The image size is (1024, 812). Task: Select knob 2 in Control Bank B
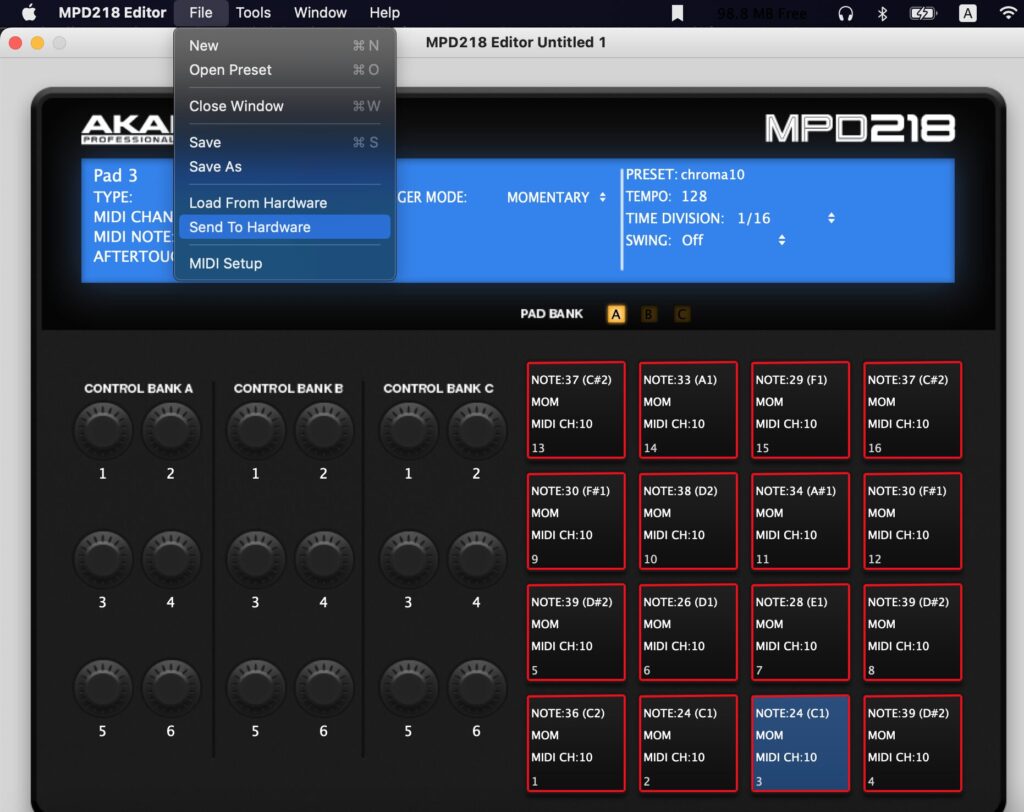323,430
